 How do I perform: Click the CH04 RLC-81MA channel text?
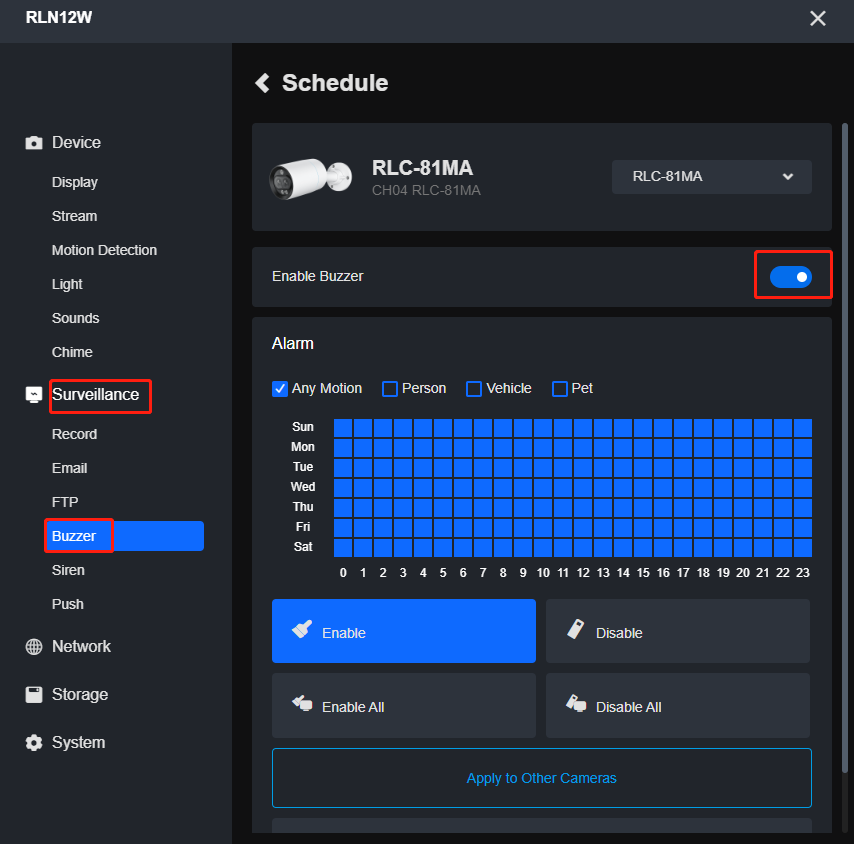click(x=426, y=191)
